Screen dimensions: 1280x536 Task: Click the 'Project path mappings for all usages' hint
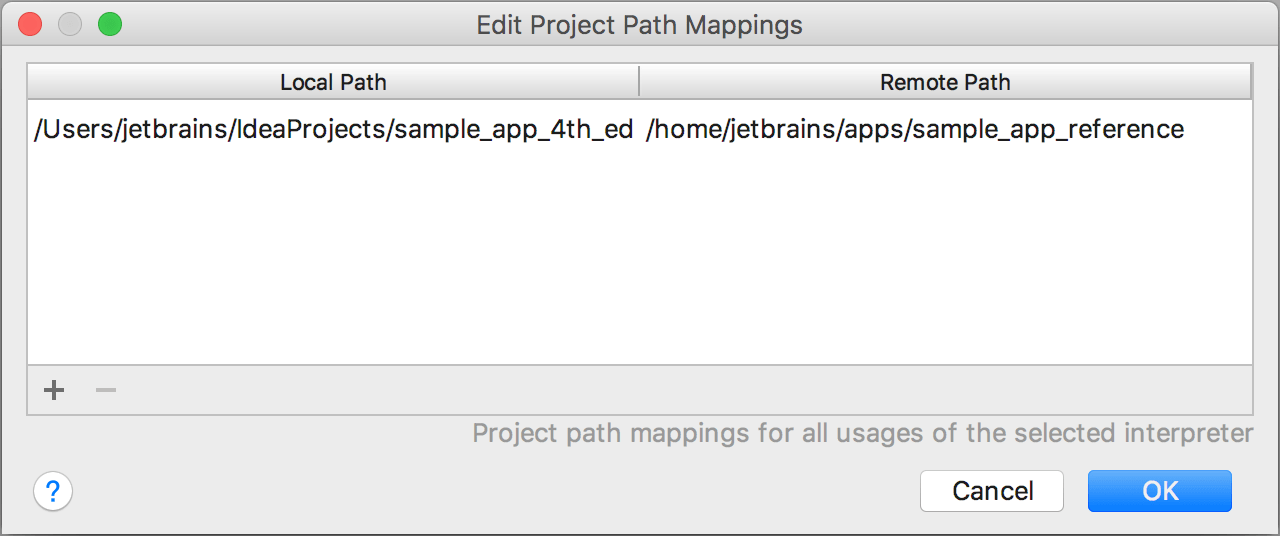click(x=862, y=433)
